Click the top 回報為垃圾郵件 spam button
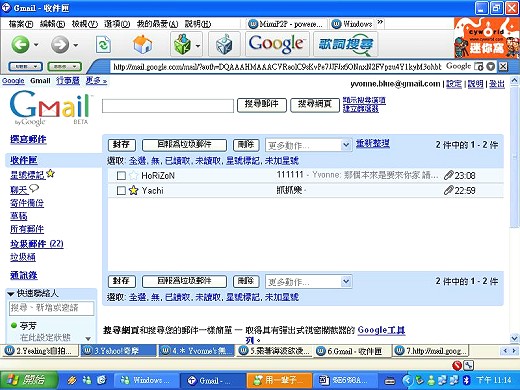 coord(184,145)
